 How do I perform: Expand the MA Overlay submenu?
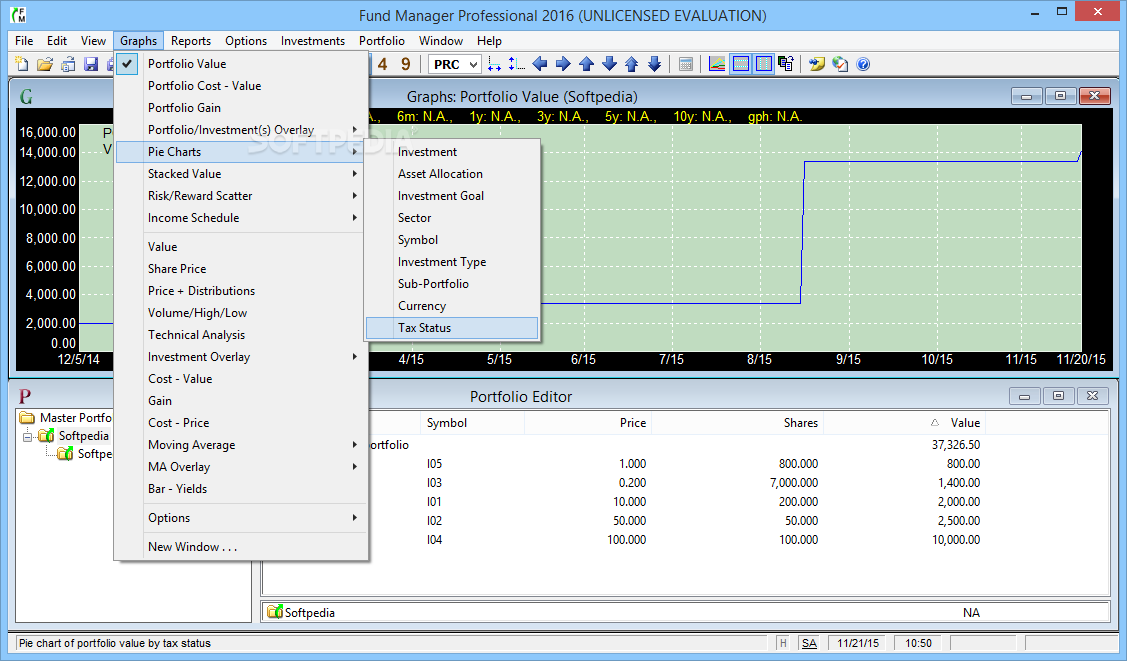242,467
